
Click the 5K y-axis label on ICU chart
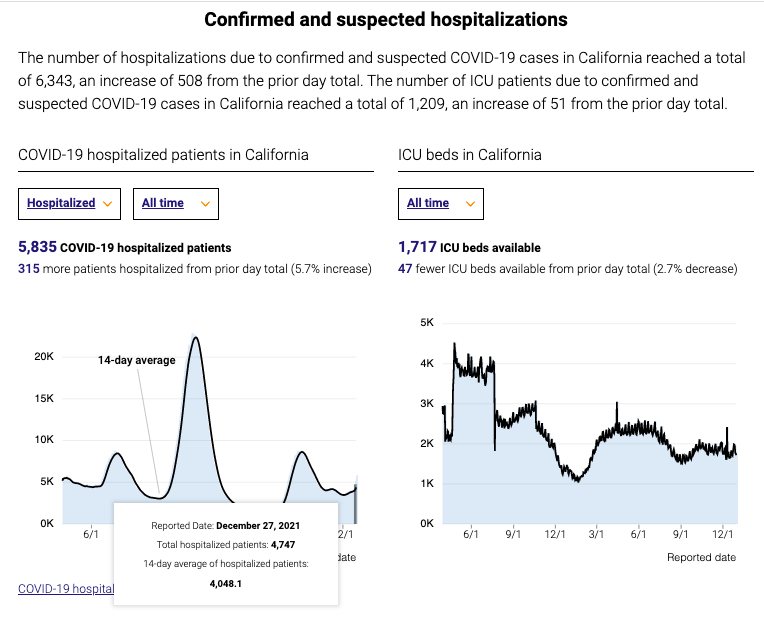pyautogui.click(x=426, y=323)
